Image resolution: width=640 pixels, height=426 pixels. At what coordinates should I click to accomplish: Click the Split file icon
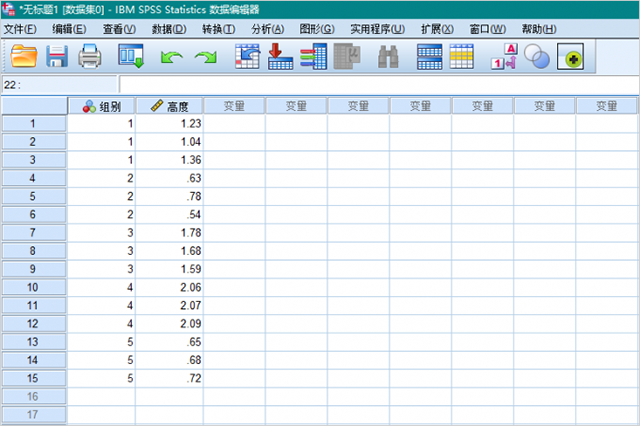pyautogui.click(x=429, y=57)
